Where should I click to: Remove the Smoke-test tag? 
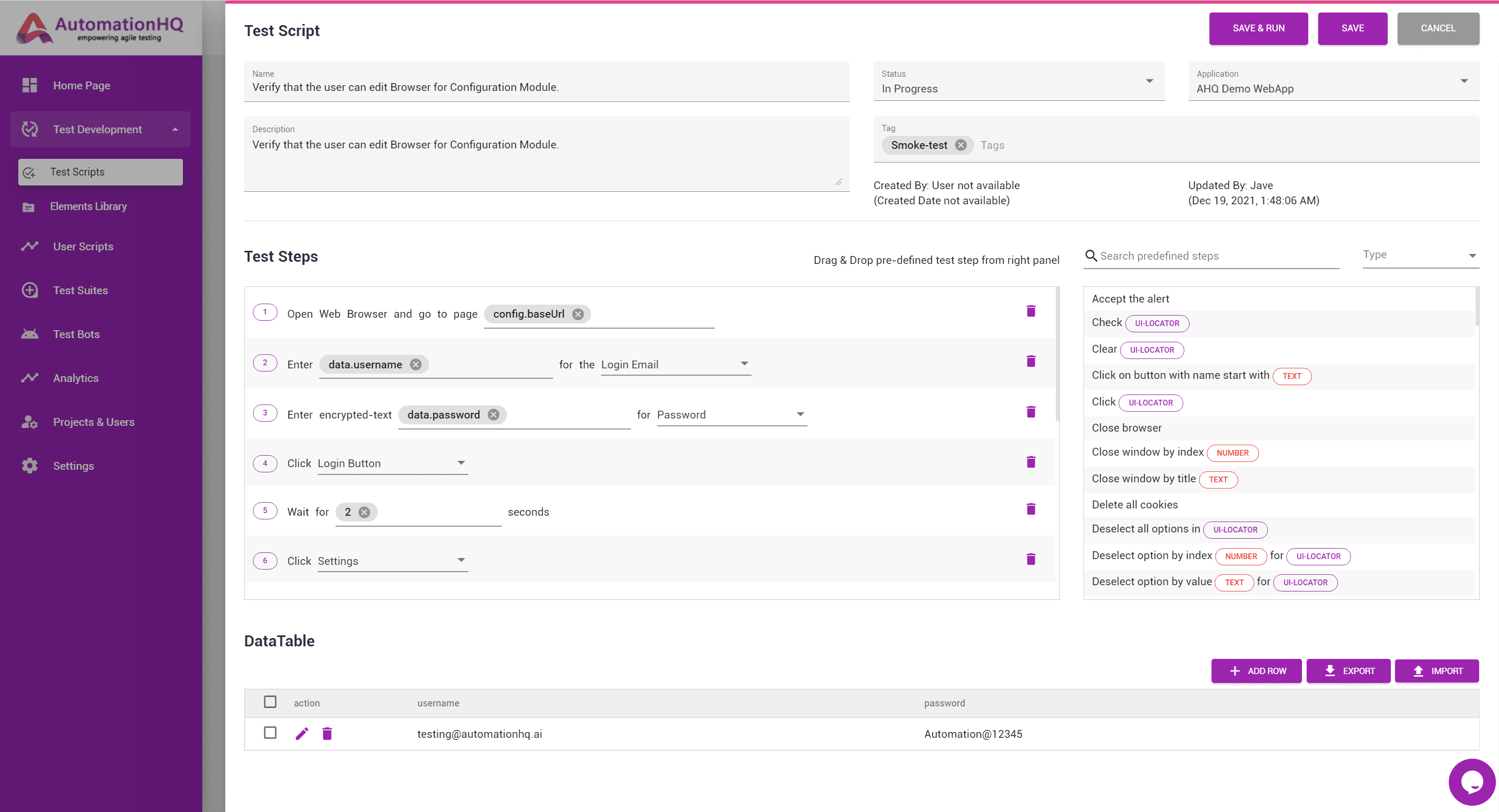coord(961,145)
